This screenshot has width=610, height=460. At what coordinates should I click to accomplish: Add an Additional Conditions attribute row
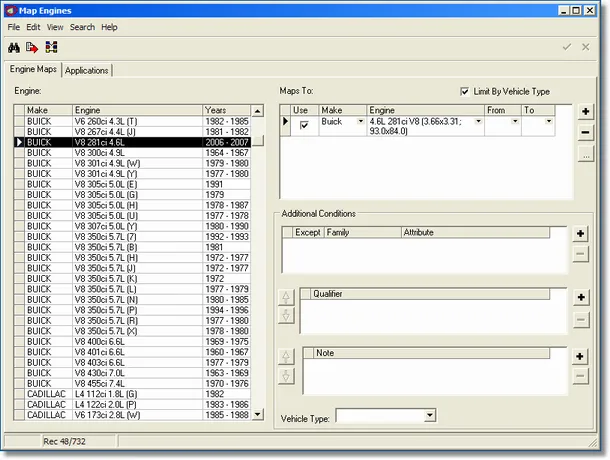(x=580, y=234)
